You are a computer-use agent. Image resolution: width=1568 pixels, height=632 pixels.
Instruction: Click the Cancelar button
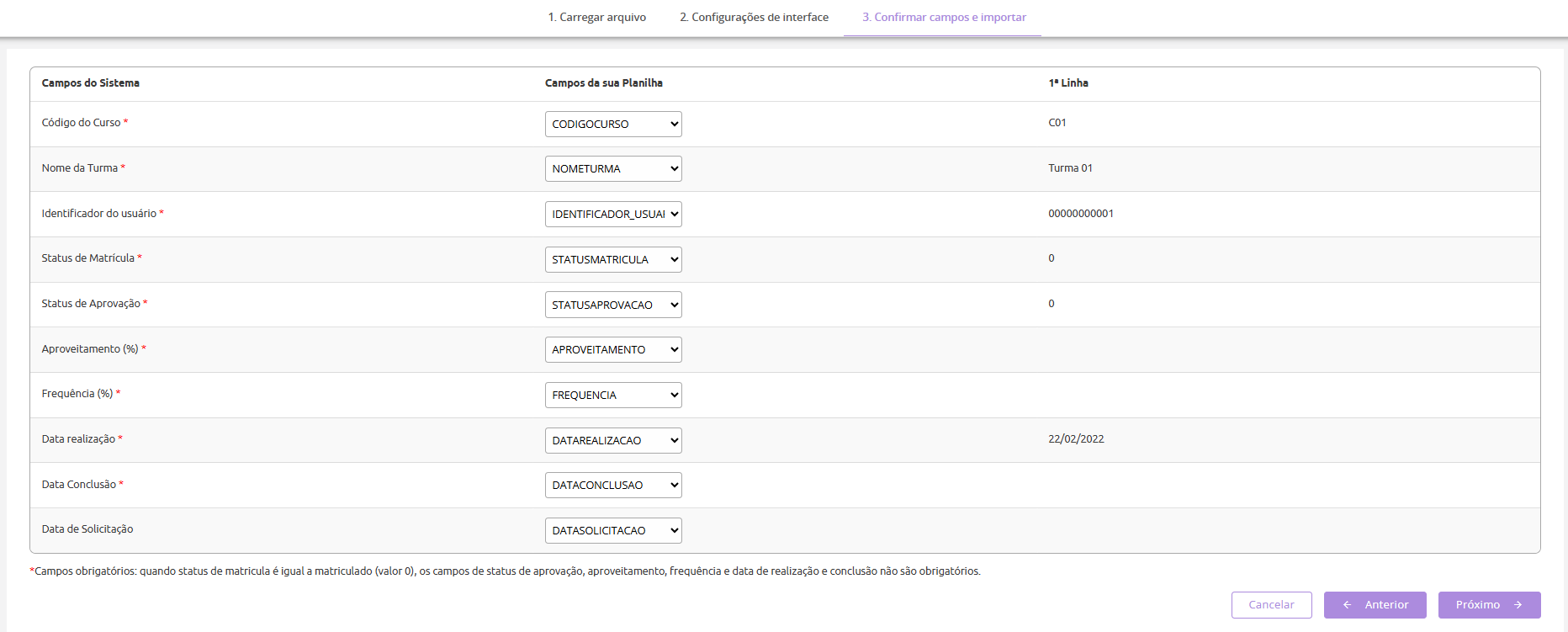click(1271, 605)
